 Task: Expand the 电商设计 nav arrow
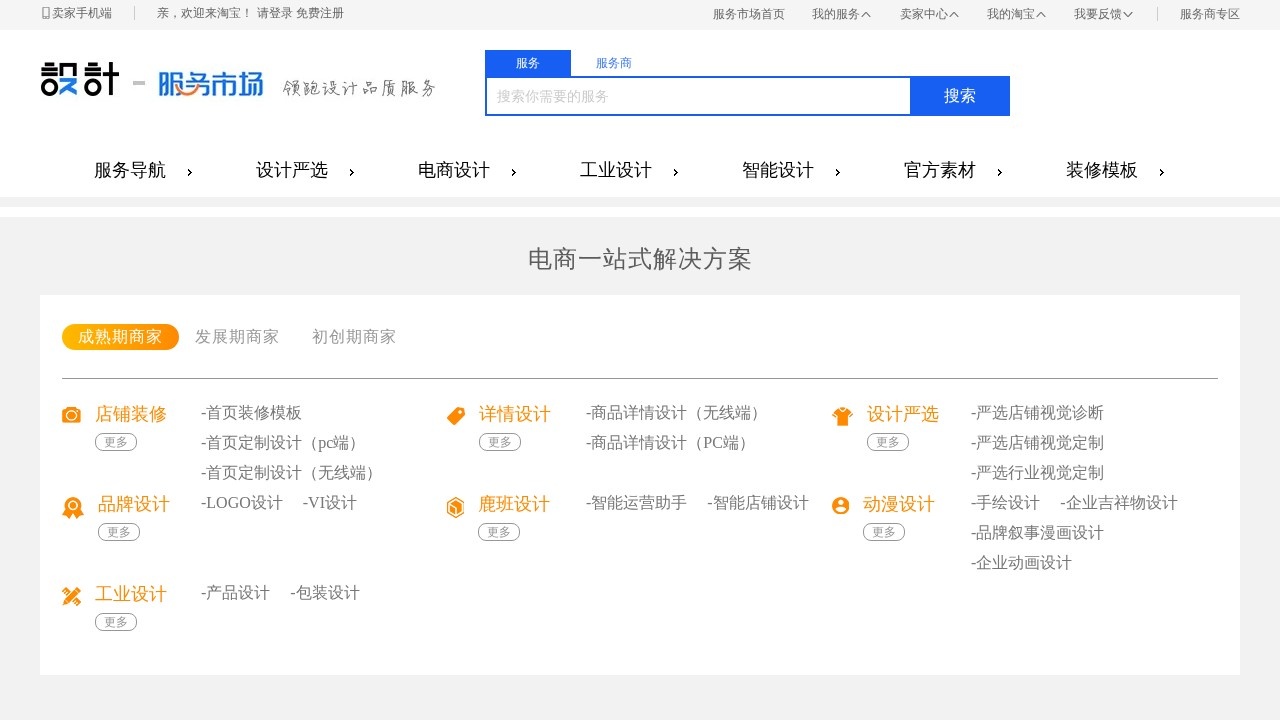coord(513,172)
